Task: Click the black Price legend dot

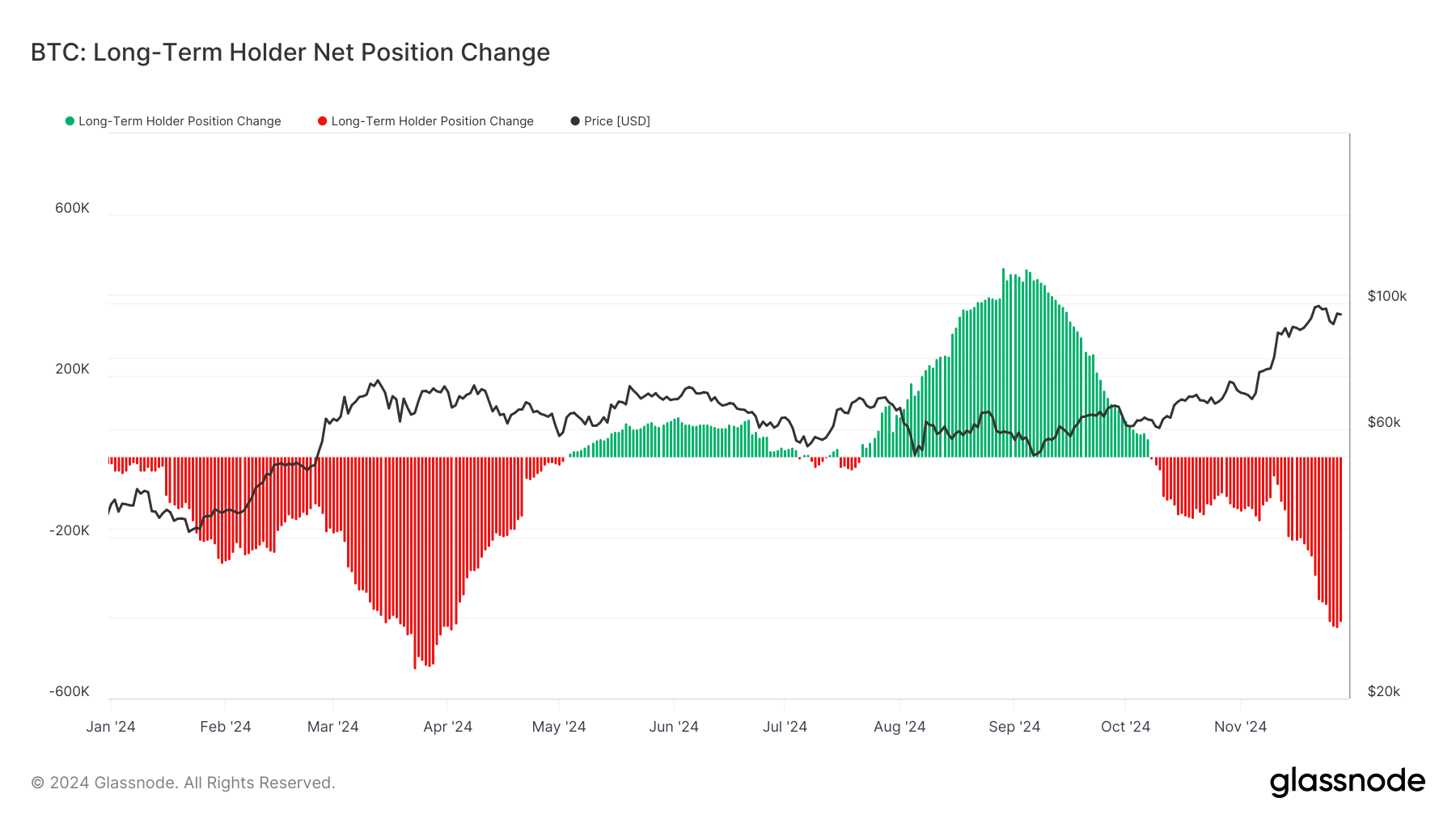Action: (x=575, y=121)
